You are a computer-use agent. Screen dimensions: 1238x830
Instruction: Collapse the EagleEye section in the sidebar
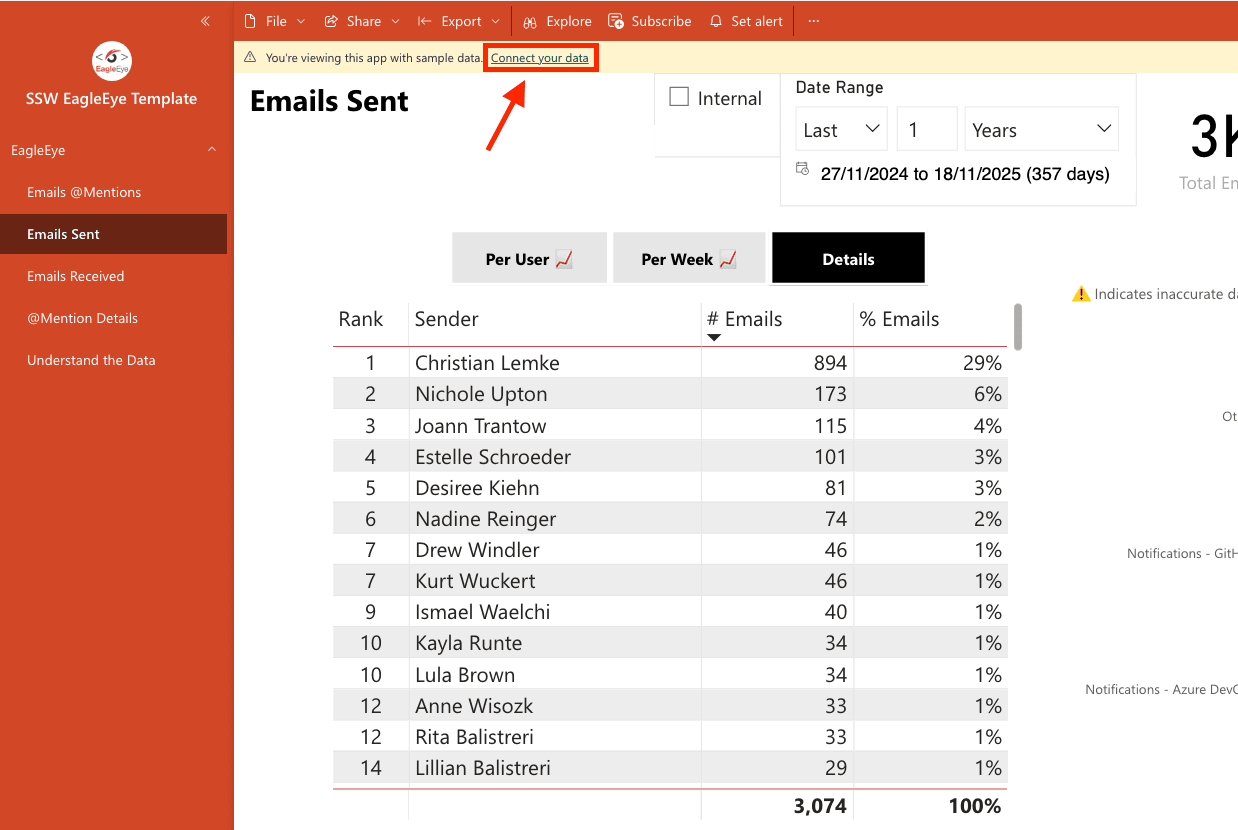coord(211,149)
